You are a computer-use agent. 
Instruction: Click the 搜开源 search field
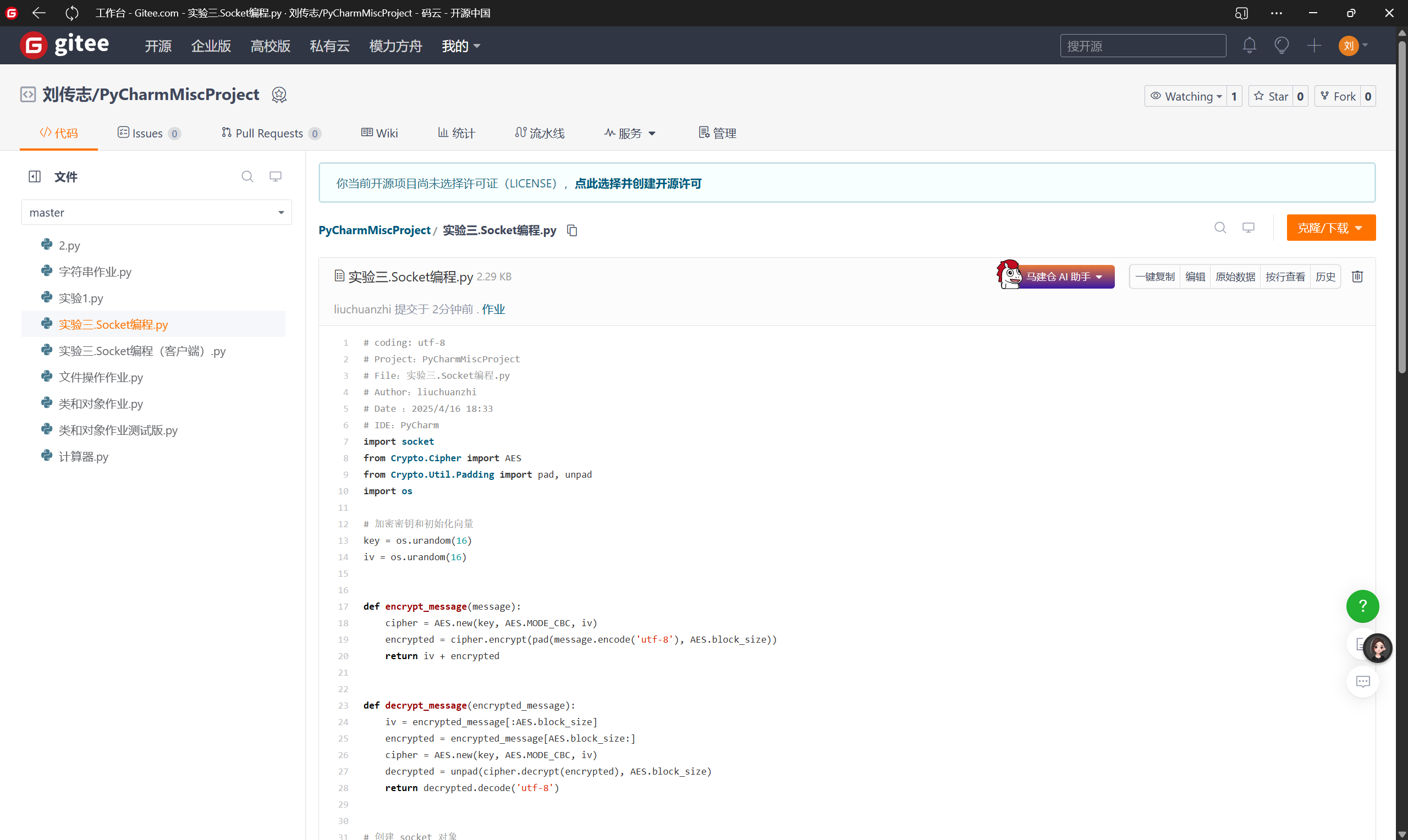click(1142, 46)
